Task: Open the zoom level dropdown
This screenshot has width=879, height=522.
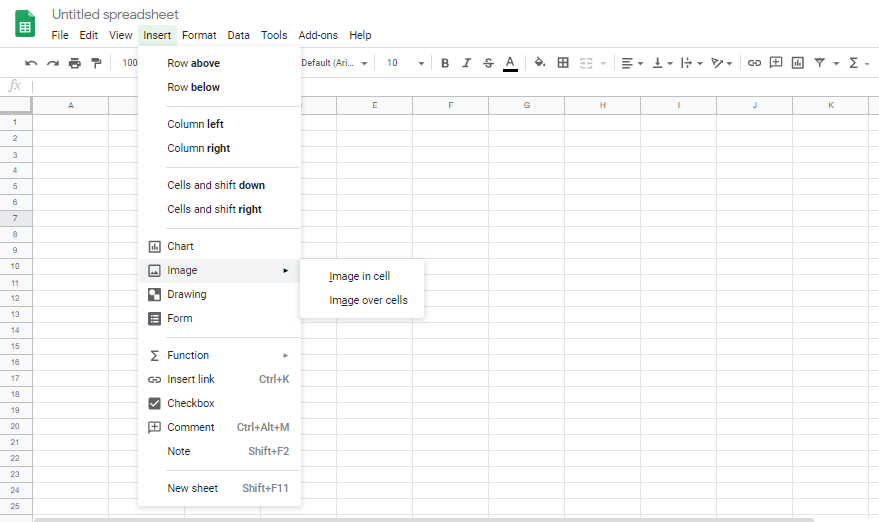Action: click(129, 63)
